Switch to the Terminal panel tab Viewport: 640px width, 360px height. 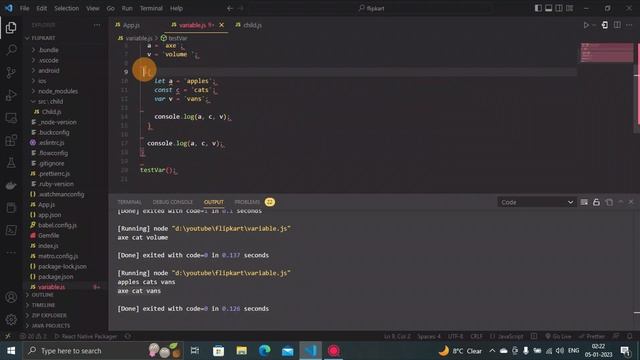click(129, 202)
